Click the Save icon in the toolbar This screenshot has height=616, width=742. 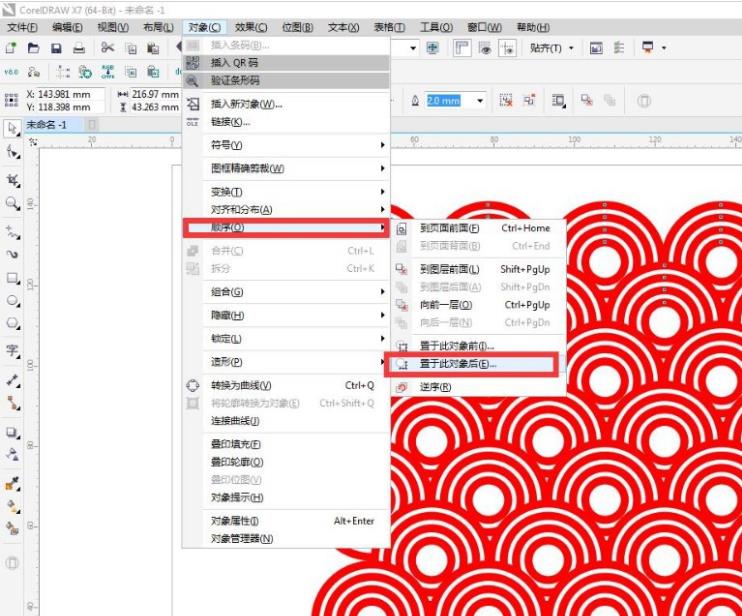[55, 48]
